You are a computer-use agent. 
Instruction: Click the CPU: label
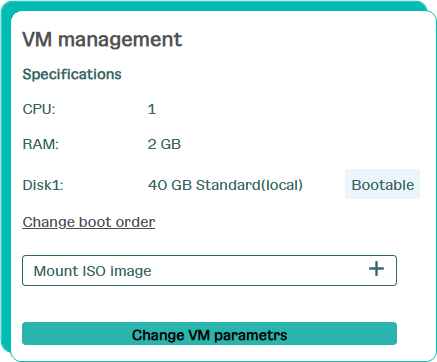[39, 109]
